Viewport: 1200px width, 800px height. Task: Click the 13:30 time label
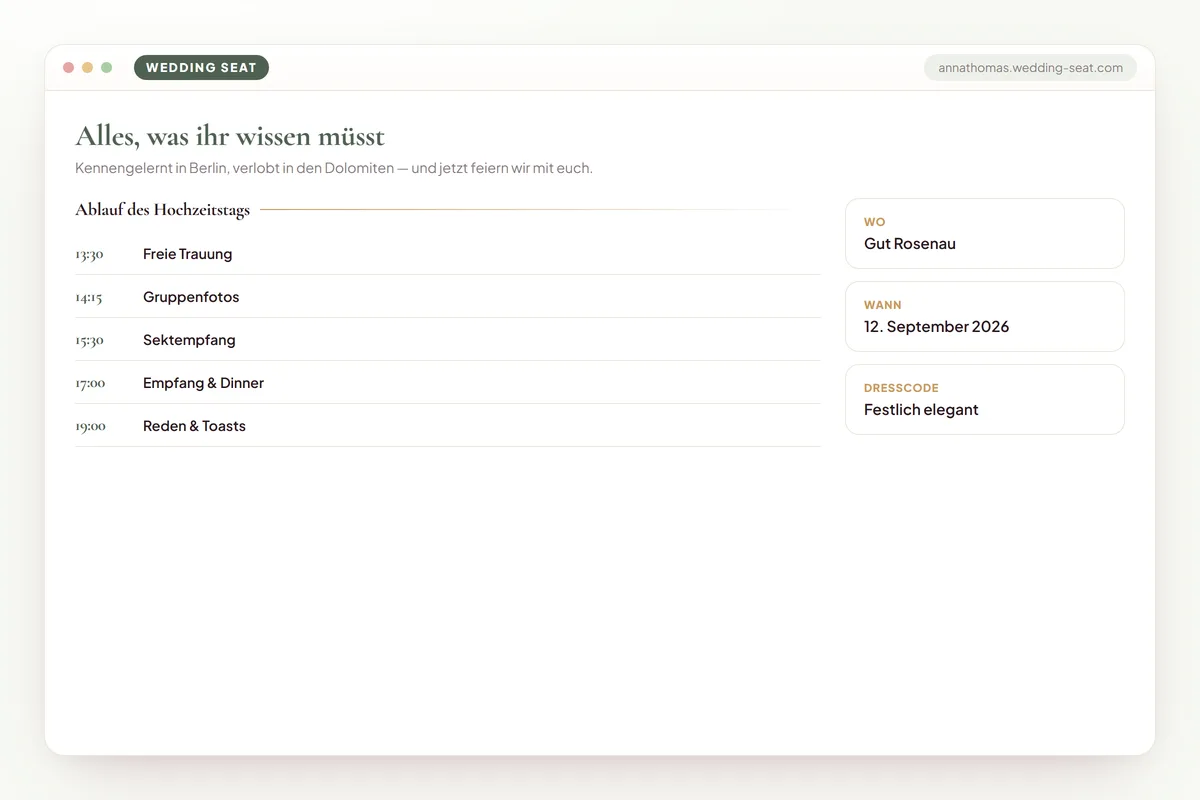[x=89, y=254]
